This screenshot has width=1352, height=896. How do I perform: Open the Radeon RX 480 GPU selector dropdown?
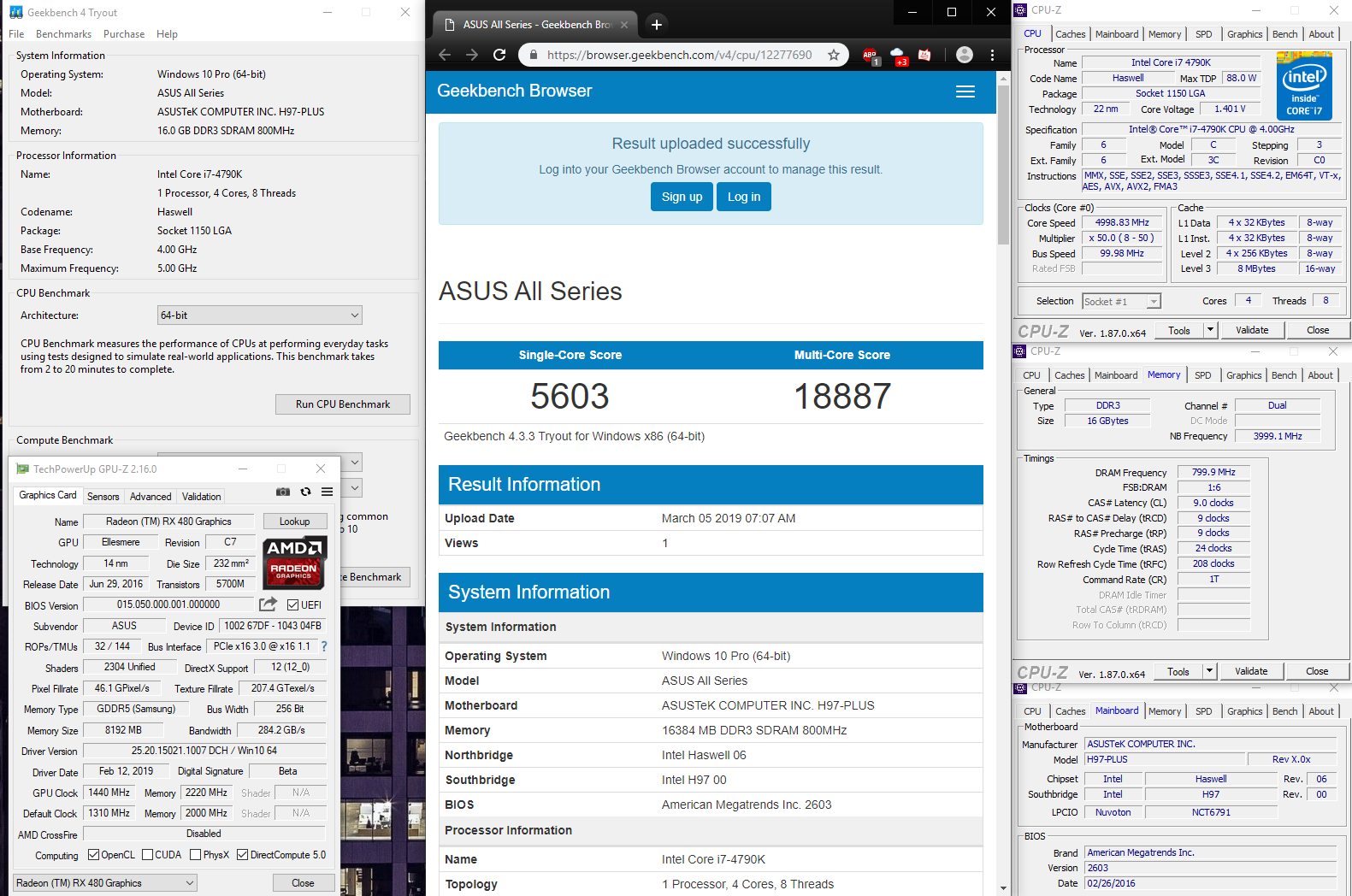click(x=105, y=883)
